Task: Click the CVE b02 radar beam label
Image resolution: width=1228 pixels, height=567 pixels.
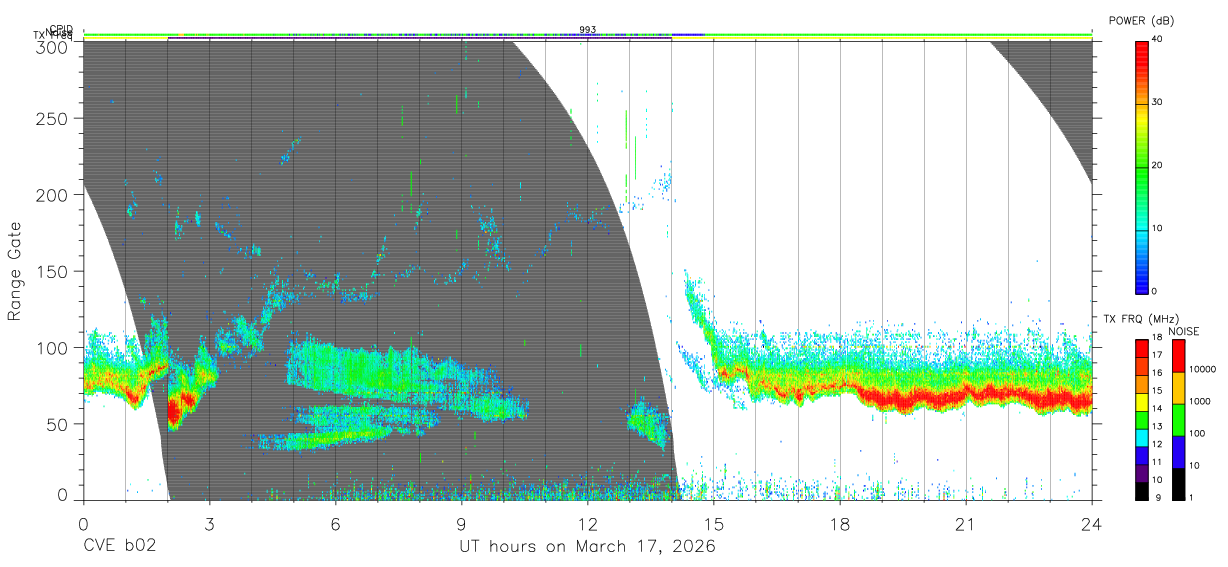Action: [119, 547]
